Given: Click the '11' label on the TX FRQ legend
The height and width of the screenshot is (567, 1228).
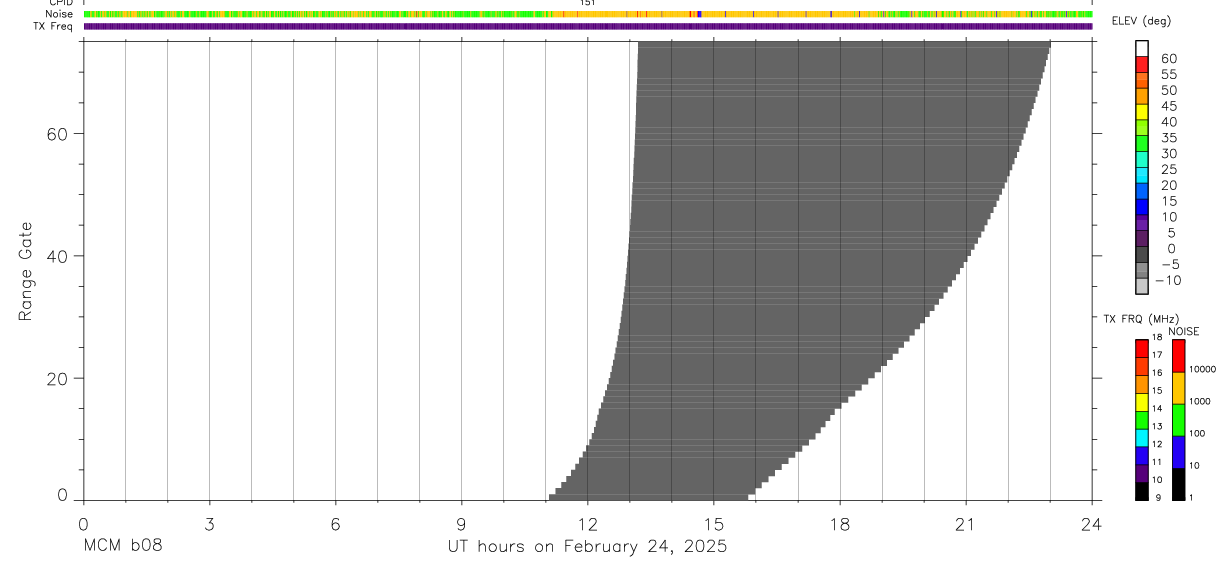Looking at the screenshot, I should [1156, 462].
